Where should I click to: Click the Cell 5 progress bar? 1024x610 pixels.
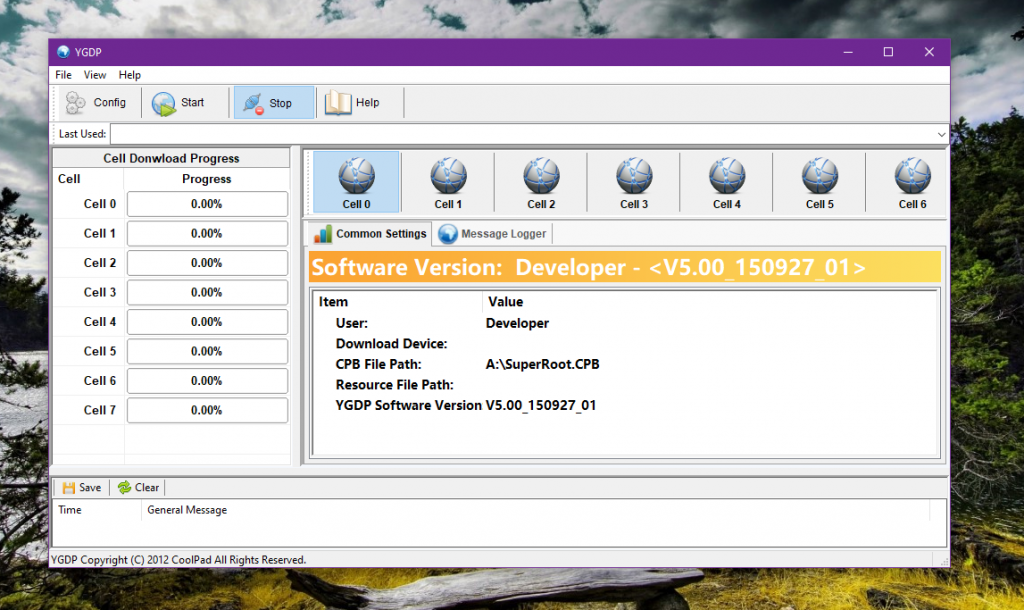point(207,351)
